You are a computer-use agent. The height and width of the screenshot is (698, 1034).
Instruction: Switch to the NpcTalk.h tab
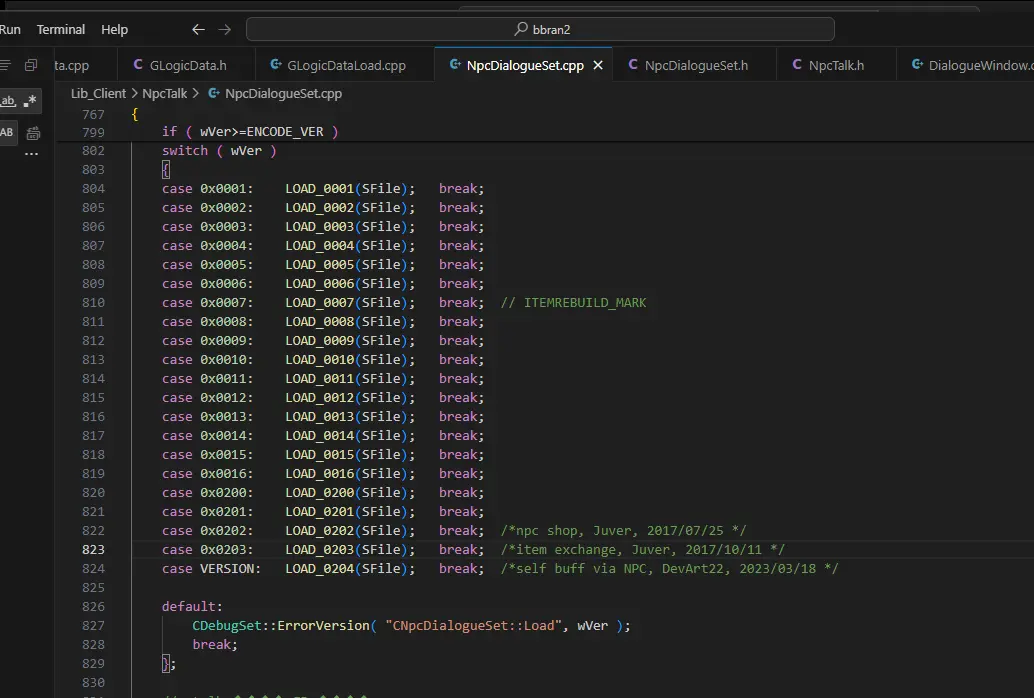pos(836,65)
